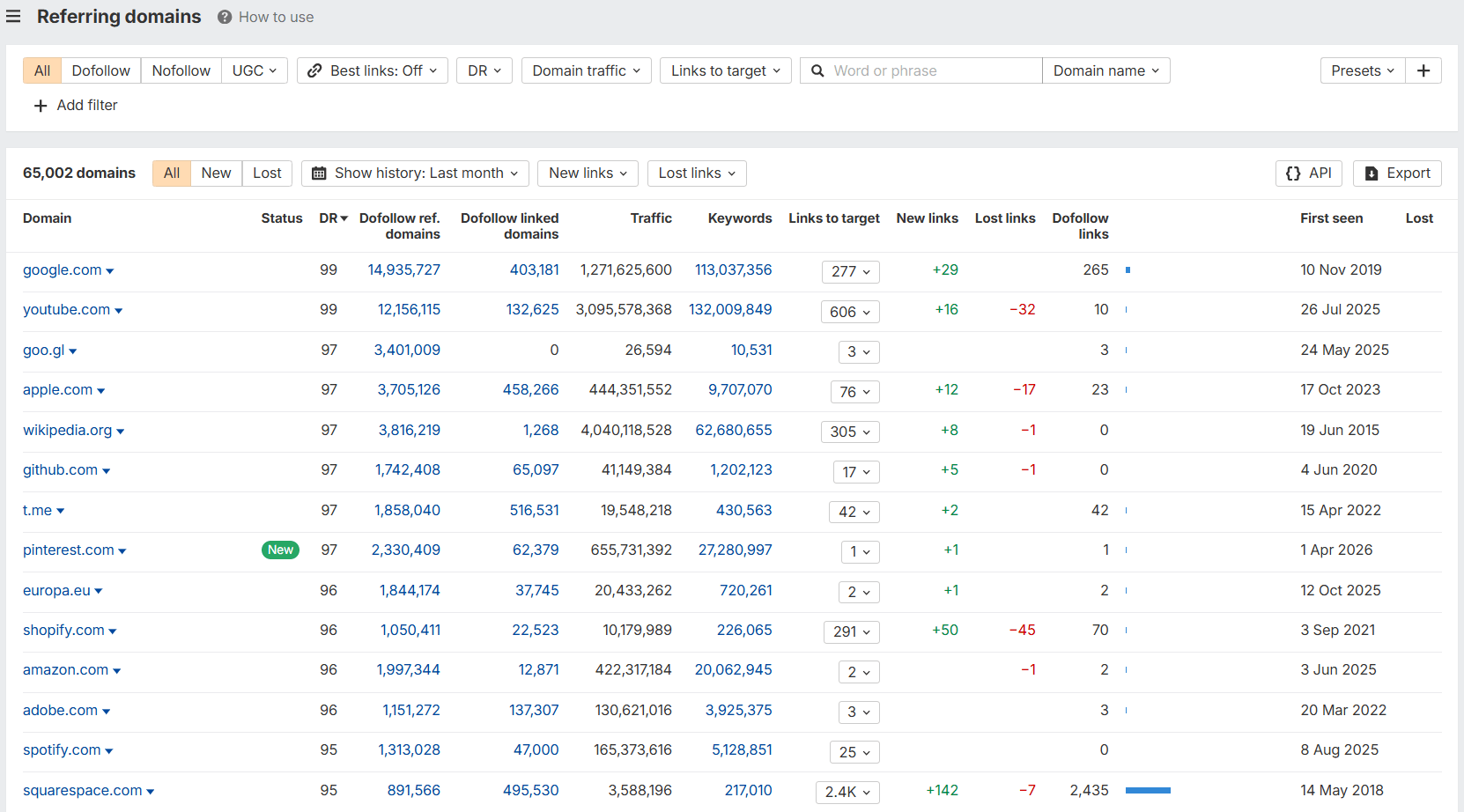Open the DR filter dropdown
Viewport: 1464px width, 812px height.
(484, 70)
